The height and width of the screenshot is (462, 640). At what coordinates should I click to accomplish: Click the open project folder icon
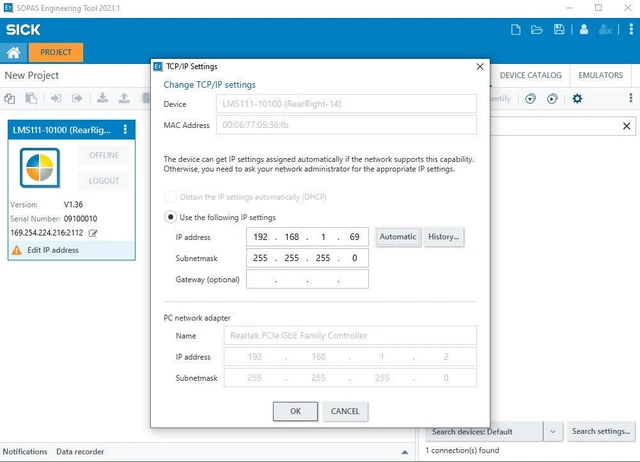pyautogui.click(x=536, y=30)
